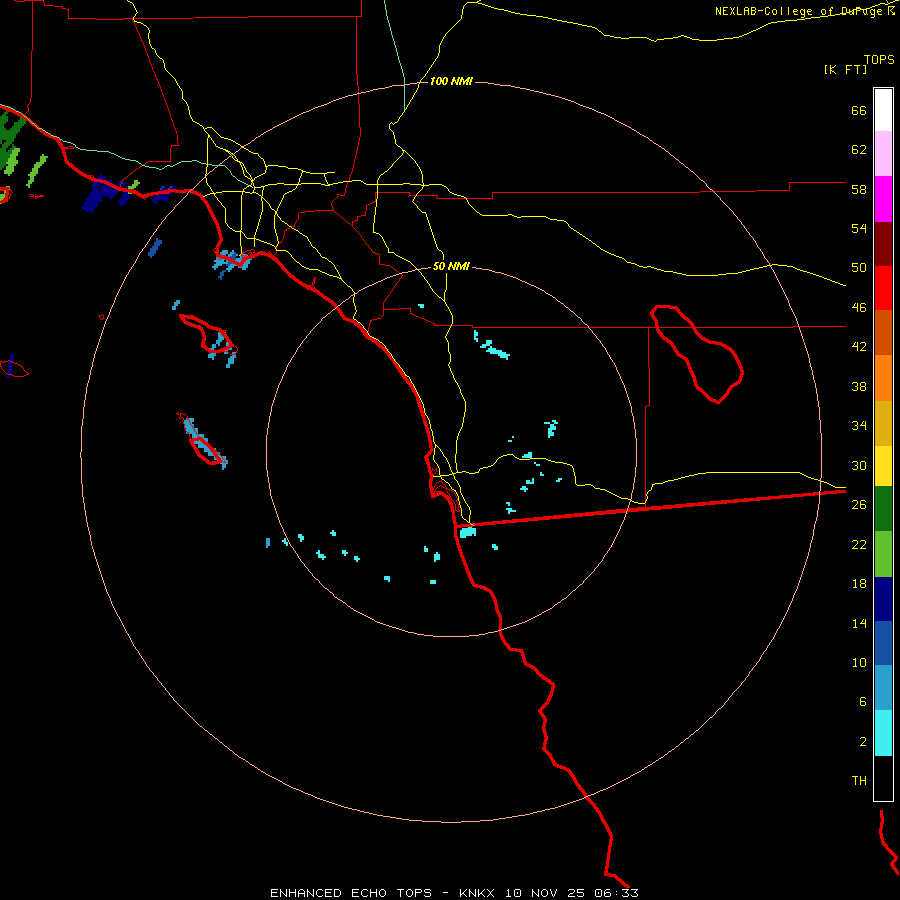900x900 pixels.
Task: Click the bright red swatch beside 50
Action: [883, 288]
